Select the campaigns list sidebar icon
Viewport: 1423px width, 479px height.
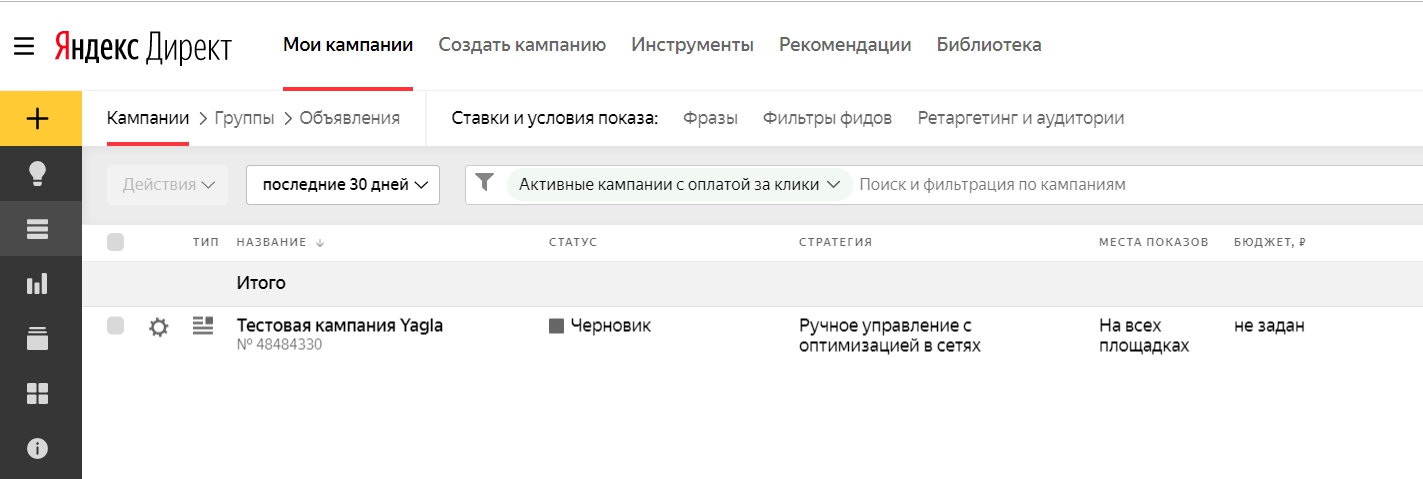point(37,229)
